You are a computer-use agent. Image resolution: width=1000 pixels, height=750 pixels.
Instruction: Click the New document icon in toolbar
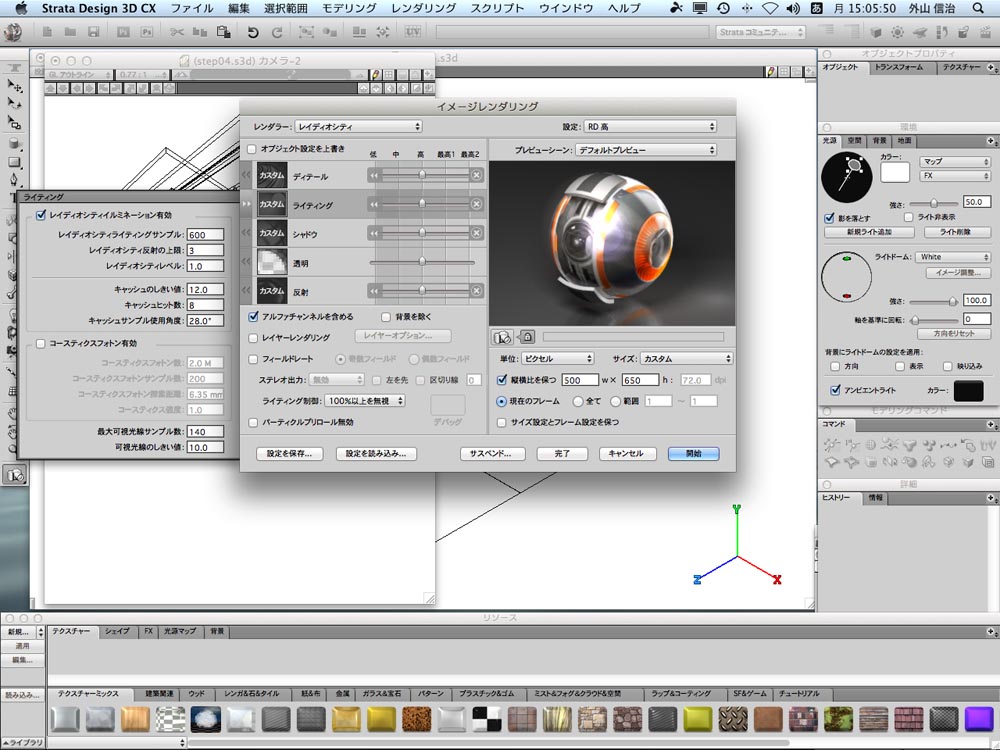pyautogui.click(x=47, y=32)
